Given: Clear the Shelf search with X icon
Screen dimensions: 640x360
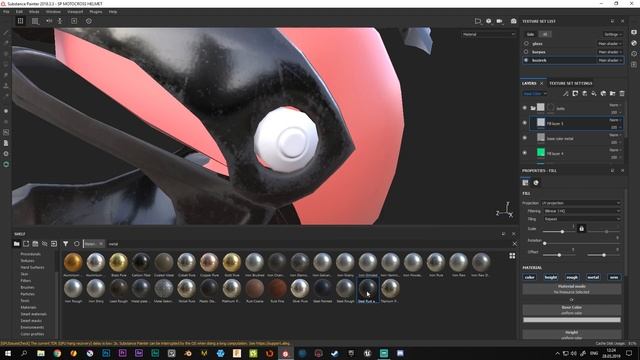Looking at the screenshot, I should tap(514, 244).
